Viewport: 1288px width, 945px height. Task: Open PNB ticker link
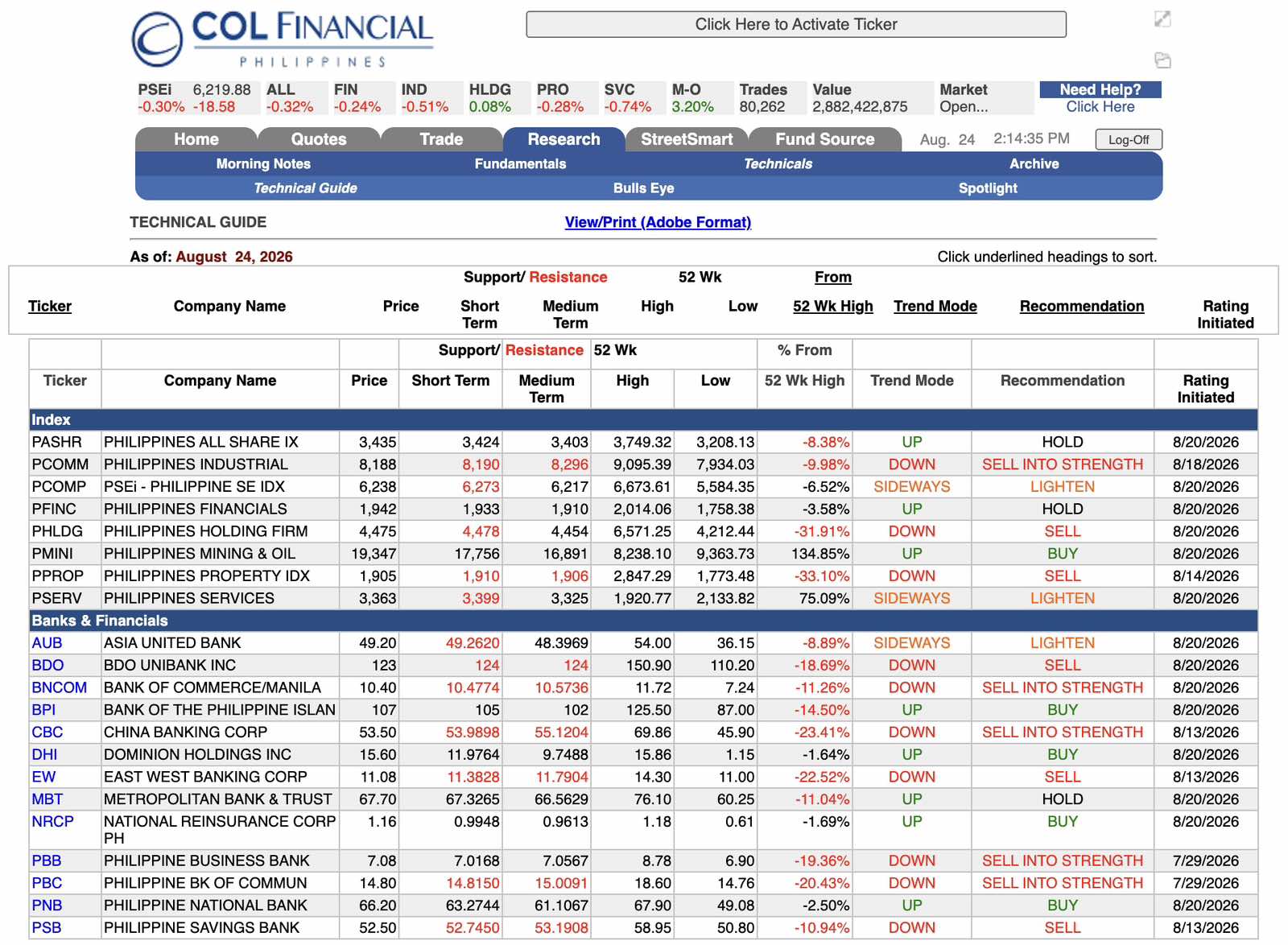click(x=47, y=906)
